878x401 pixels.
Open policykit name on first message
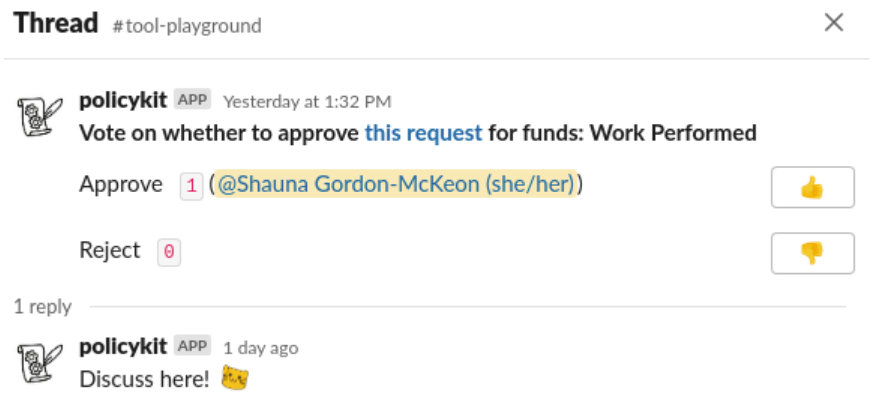[123, 100]
